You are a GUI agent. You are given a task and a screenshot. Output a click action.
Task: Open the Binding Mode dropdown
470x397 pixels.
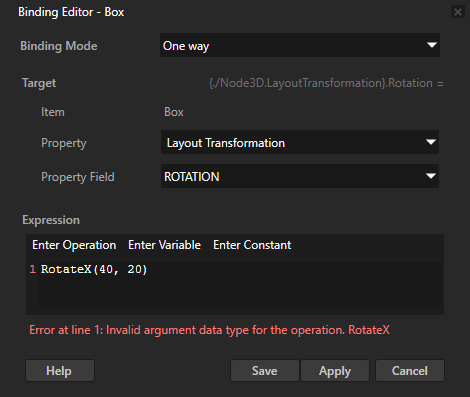[300, 45]
